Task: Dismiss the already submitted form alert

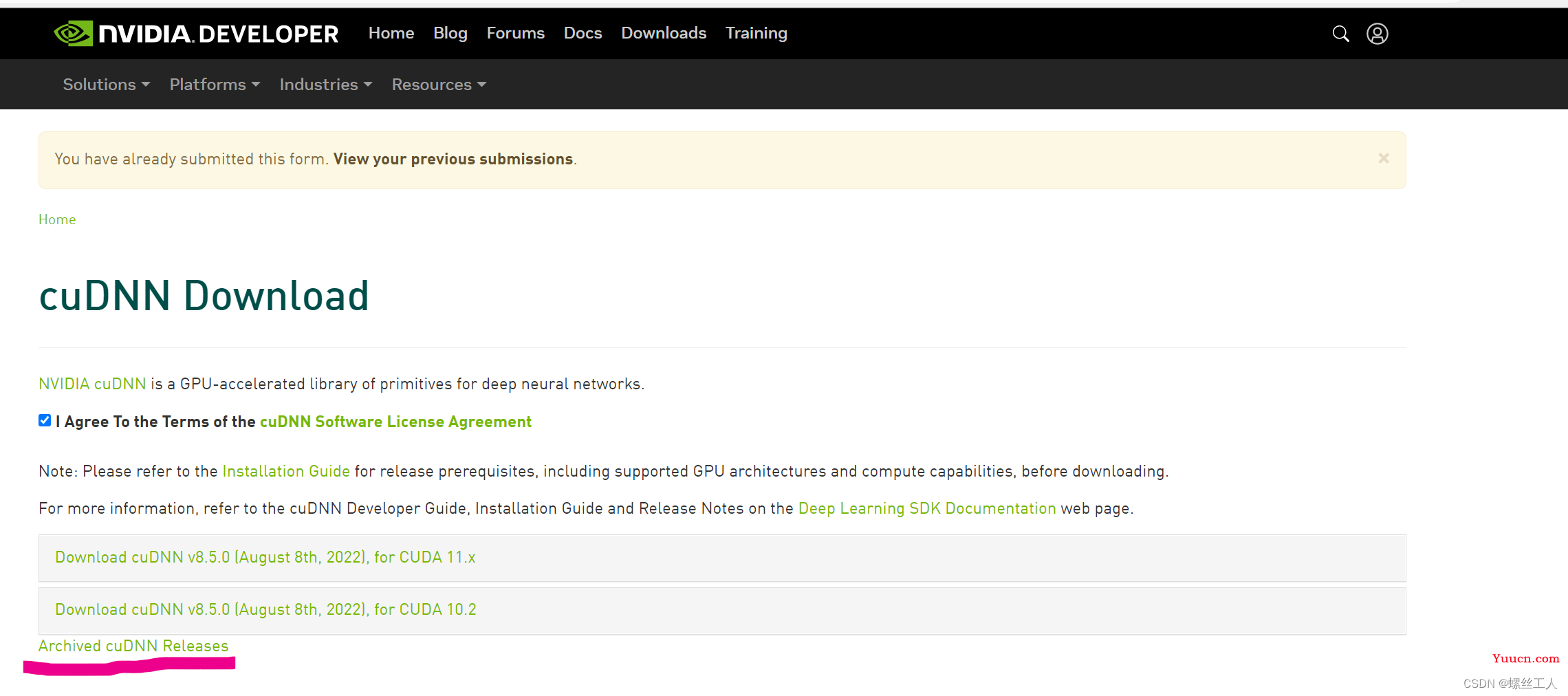Action: coord(1384,158)
